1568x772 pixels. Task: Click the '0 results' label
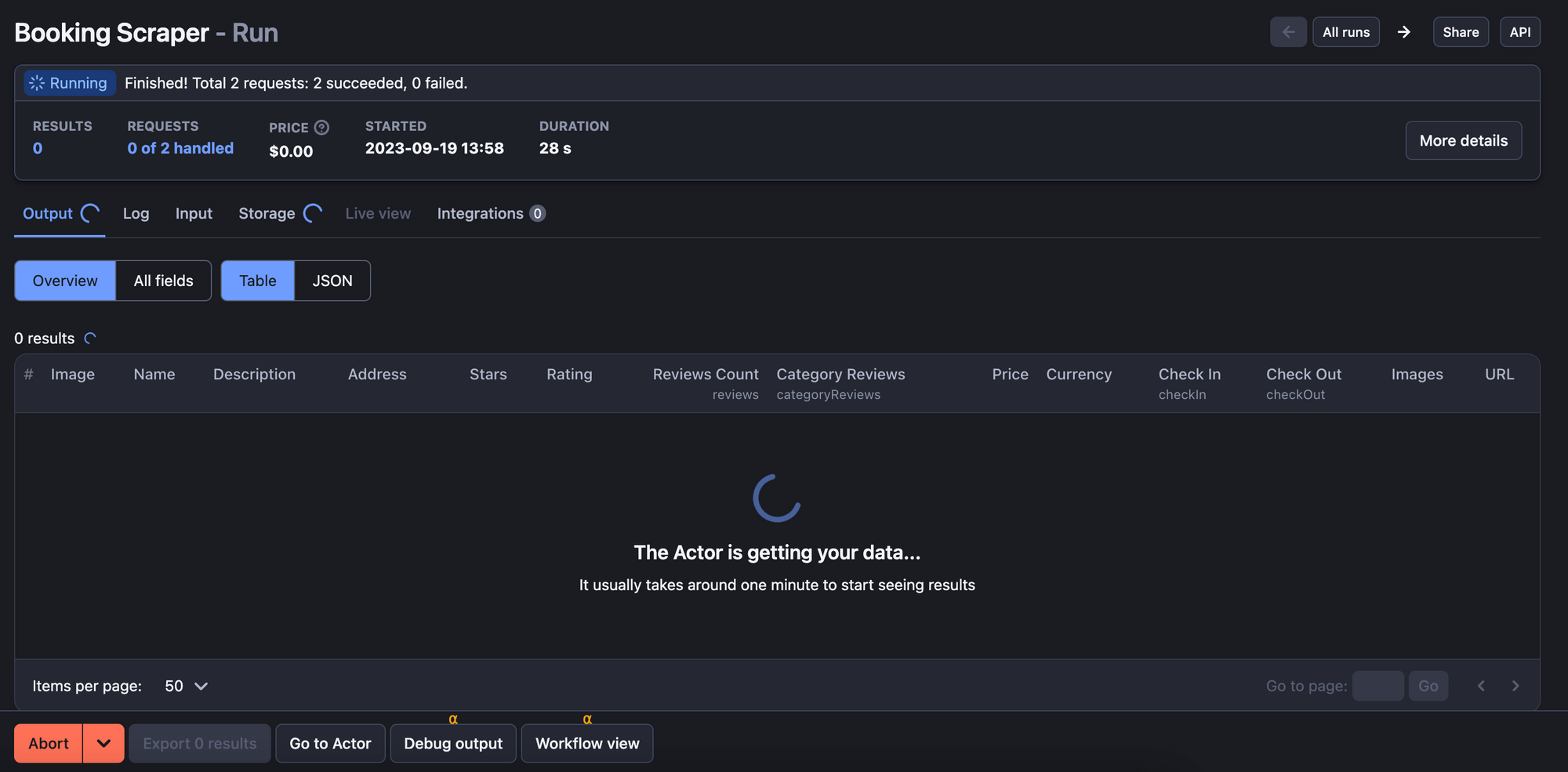click(x=45, y=339)
